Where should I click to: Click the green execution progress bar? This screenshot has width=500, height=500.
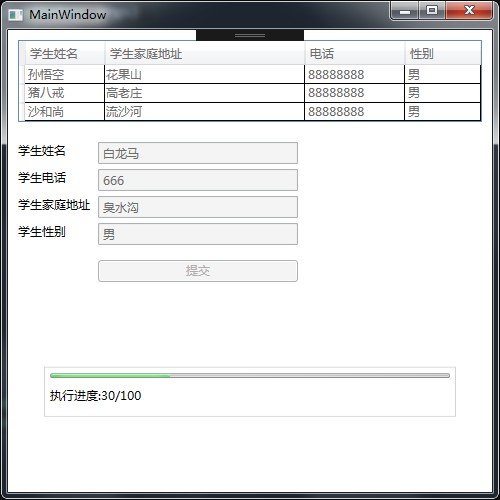(250, 376)
